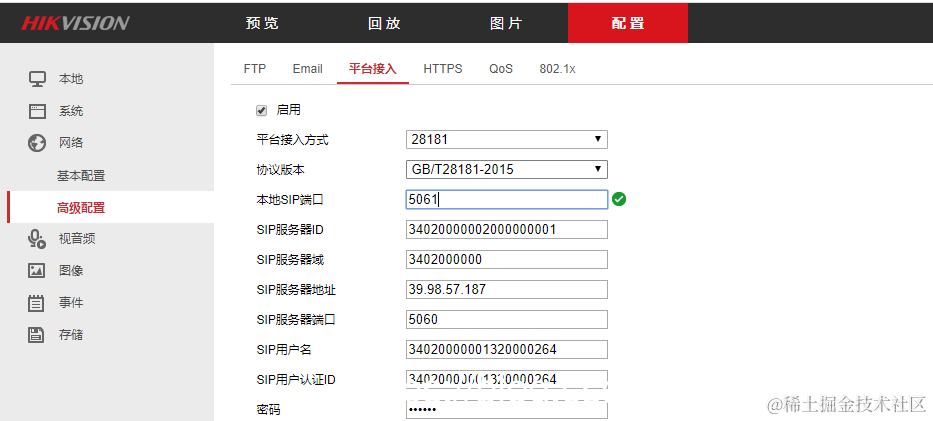Viewport: 933px width, 421px height.
Task: Click the microphone icon beside 视音频
Action: coord(37,238)
